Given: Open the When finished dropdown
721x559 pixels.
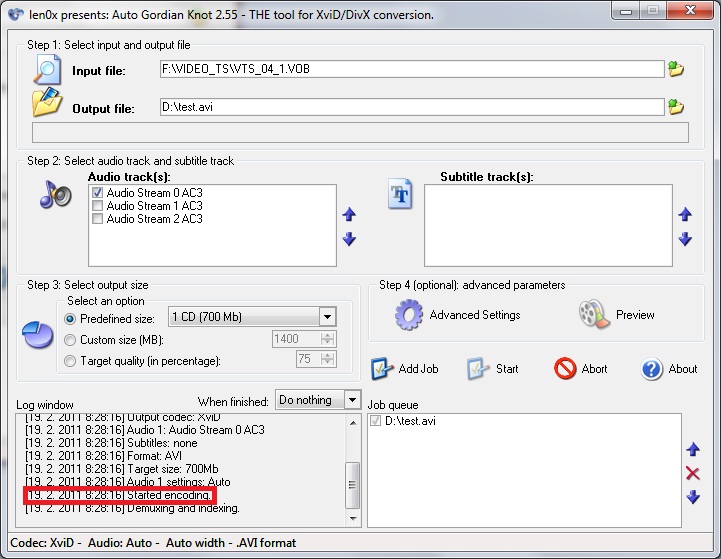Looking at the screenshot, I should pos(352,400).
